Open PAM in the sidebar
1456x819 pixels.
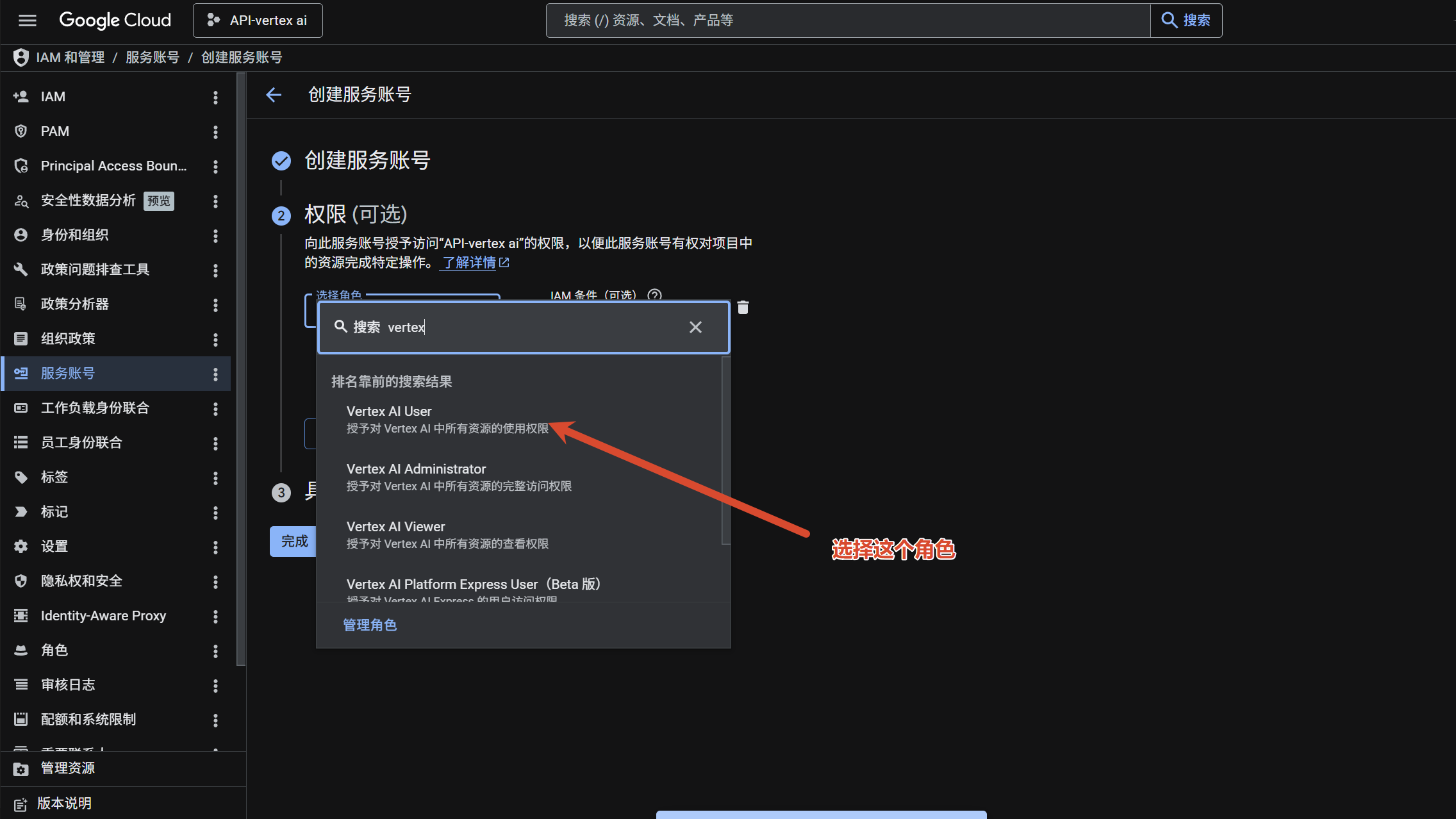(55, 131)
